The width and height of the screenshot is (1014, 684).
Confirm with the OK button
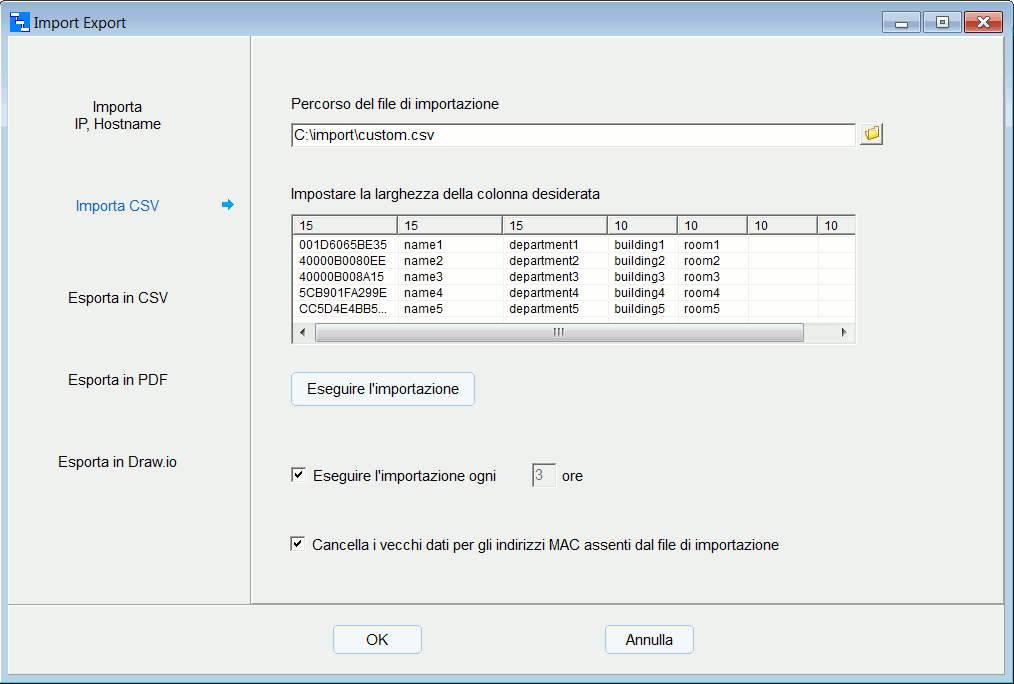click(x=377, y=640)
